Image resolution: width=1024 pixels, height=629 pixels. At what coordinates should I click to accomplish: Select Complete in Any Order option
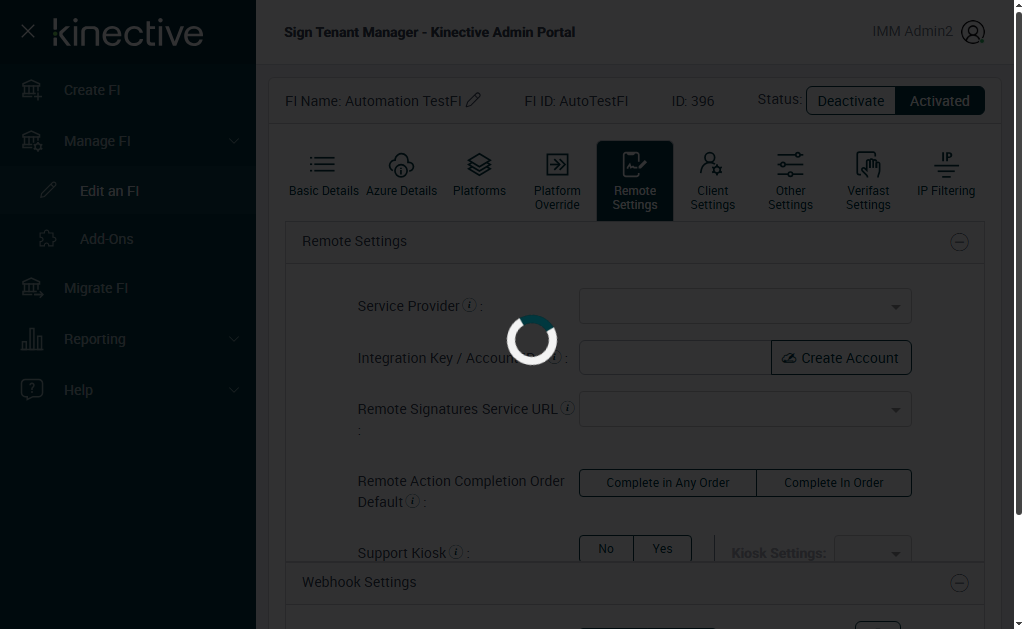[667, 483]
